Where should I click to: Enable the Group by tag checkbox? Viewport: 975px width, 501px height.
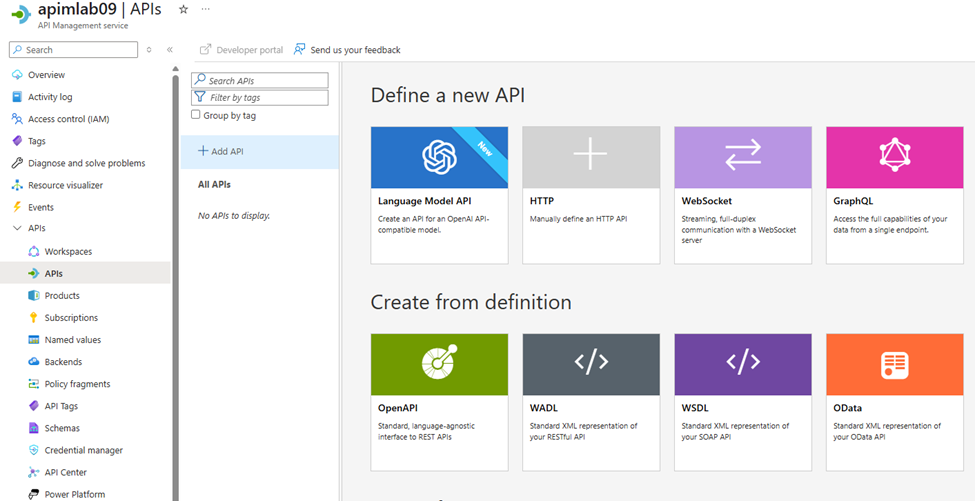tap(196, 115)
